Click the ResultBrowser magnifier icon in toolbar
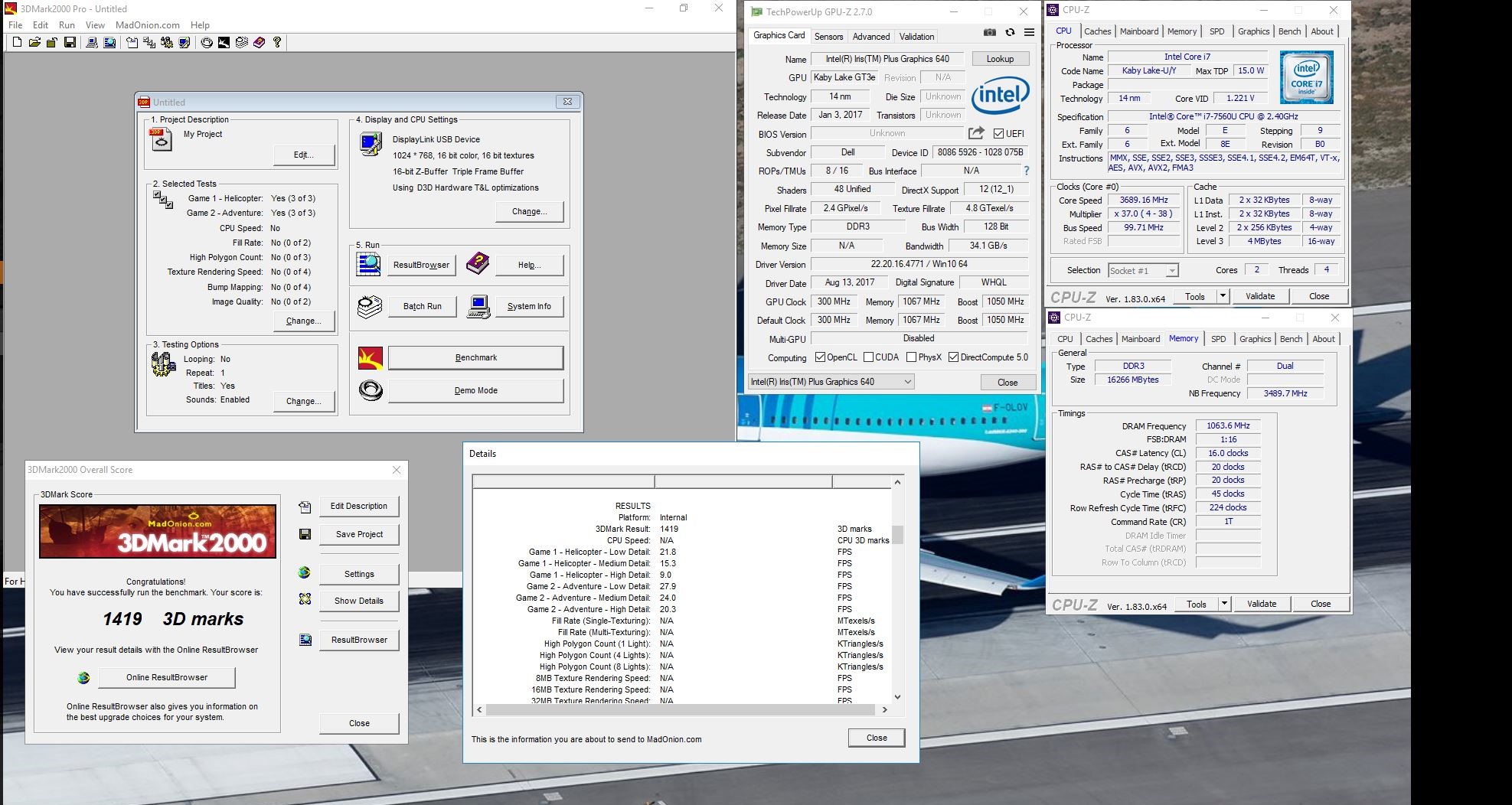Viewport: 1512px width, 805px height. [109, 42]
